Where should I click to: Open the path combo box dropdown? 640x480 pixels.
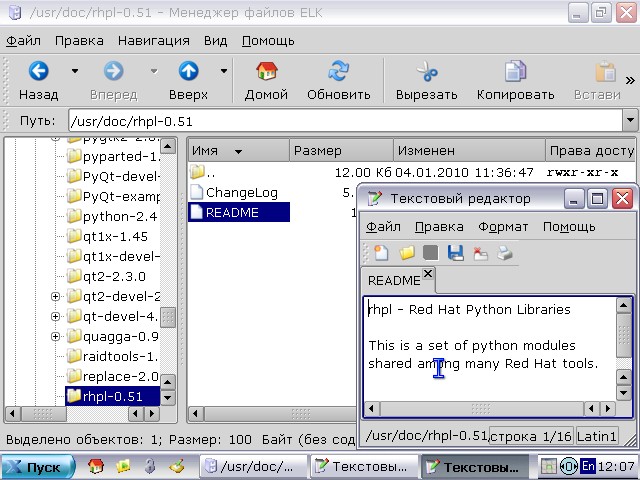[630, 121]
